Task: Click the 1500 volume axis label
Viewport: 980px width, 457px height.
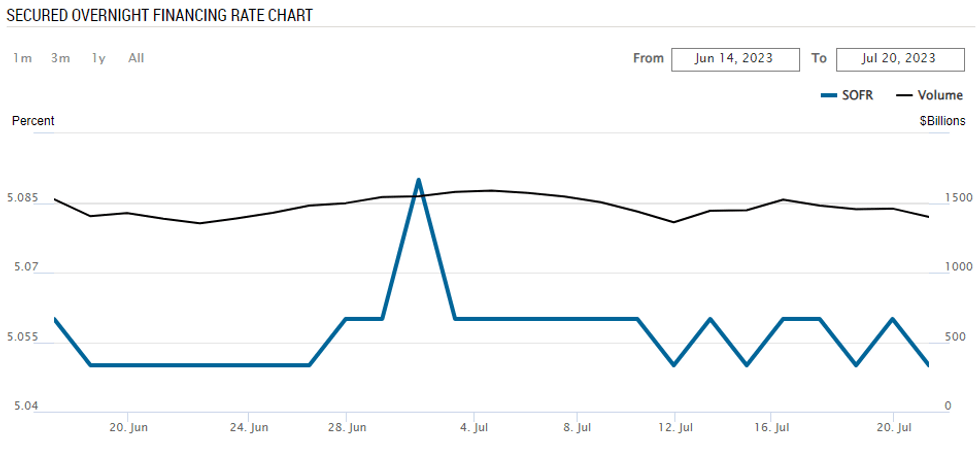Action: [959, 199]
